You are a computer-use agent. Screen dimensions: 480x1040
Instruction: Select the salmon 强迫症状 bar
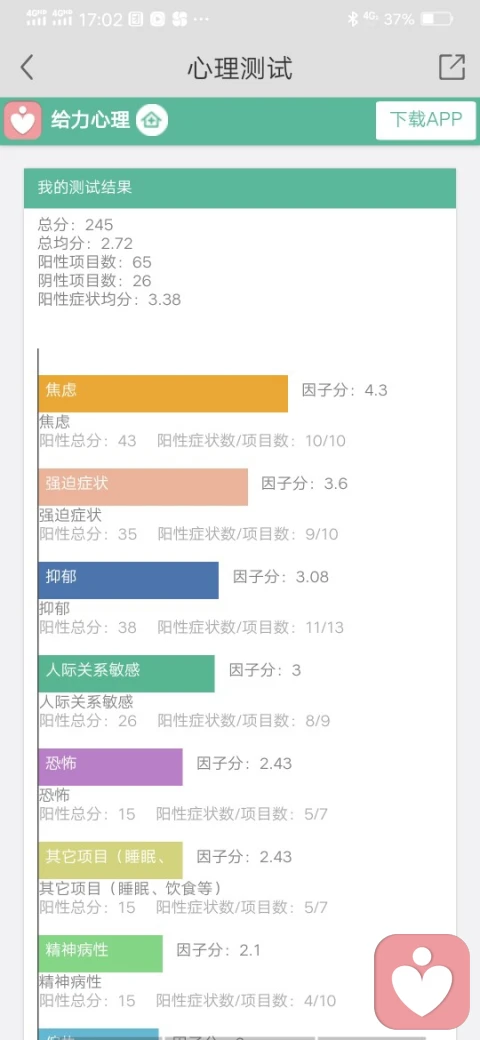pyautogui.click(x=143, y=487)
